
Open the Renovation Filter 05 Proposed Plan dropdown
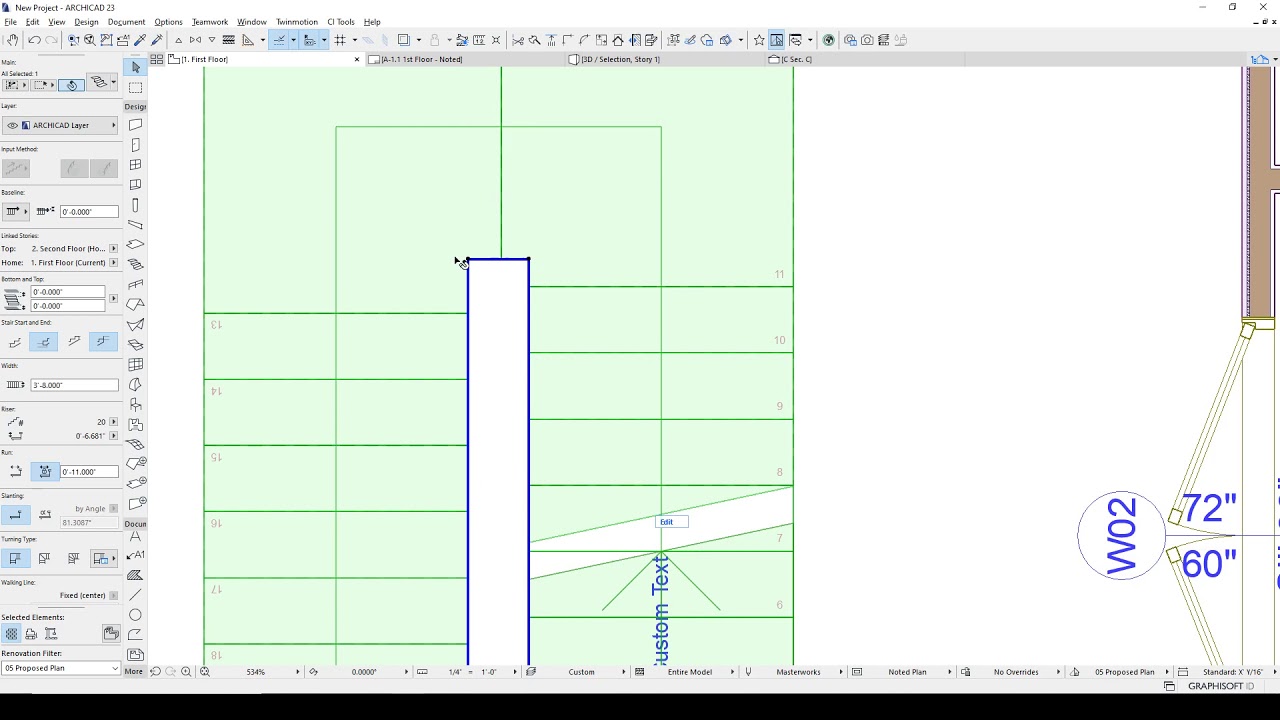pos(60,668)
